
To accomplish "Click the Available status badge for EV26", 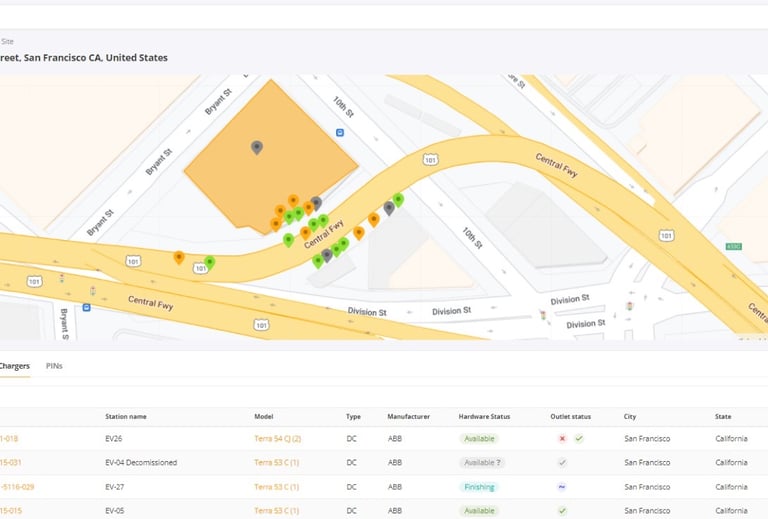I will point(479,438).
